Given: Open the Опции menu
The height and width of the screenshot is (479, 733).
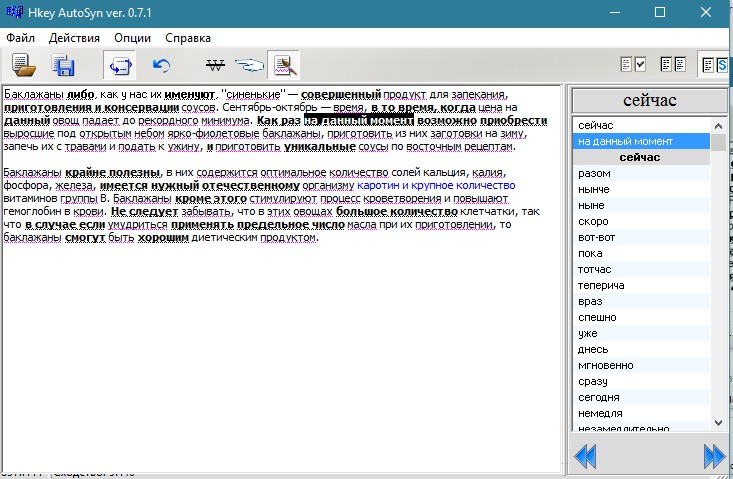Looking at the screenshot, I should click(132, 38).
